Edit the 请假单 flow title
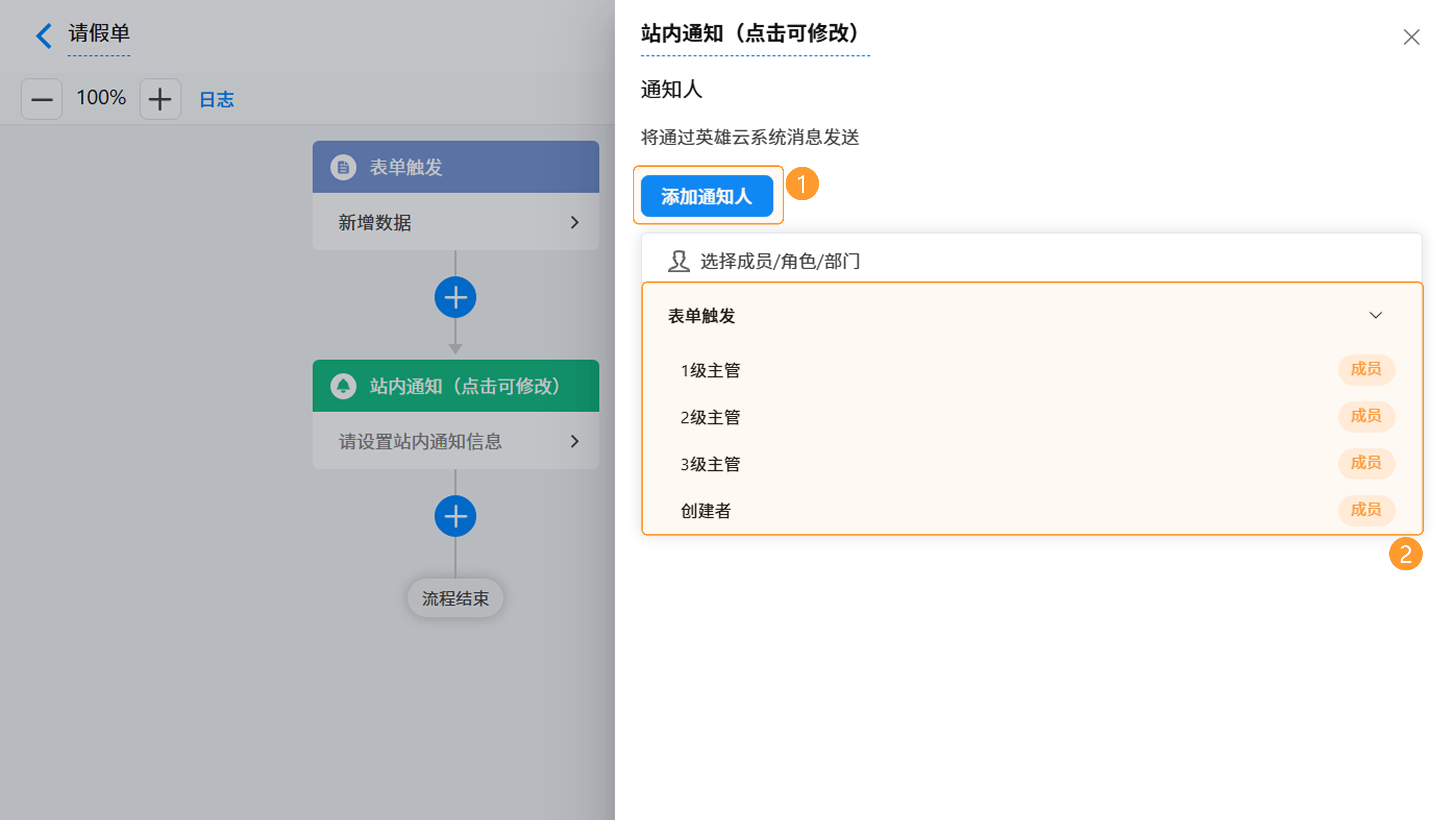This screenshot has height=820, width=1456. click(99, 33)
